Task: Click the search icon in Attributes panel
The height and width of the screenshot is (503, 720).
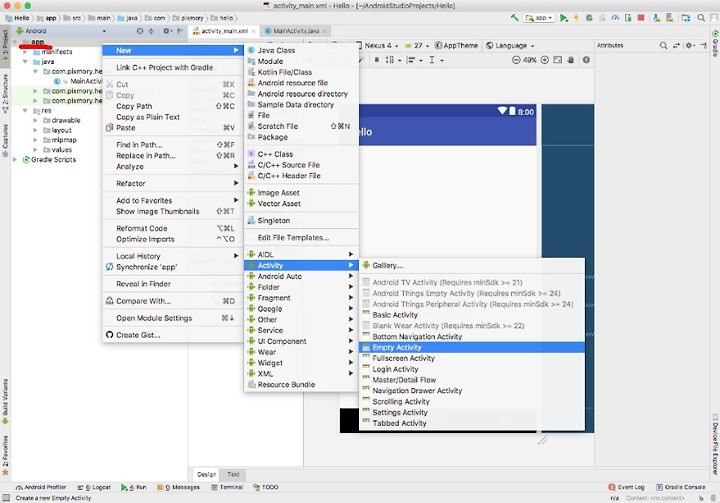Action: pos(664,45)
